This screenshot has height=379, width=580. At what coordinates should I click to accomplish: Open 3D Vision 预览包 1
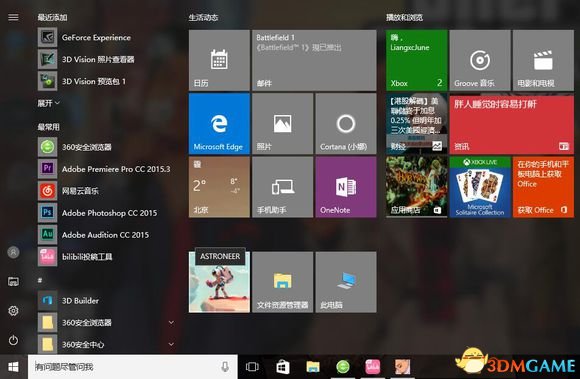[82, 81]
